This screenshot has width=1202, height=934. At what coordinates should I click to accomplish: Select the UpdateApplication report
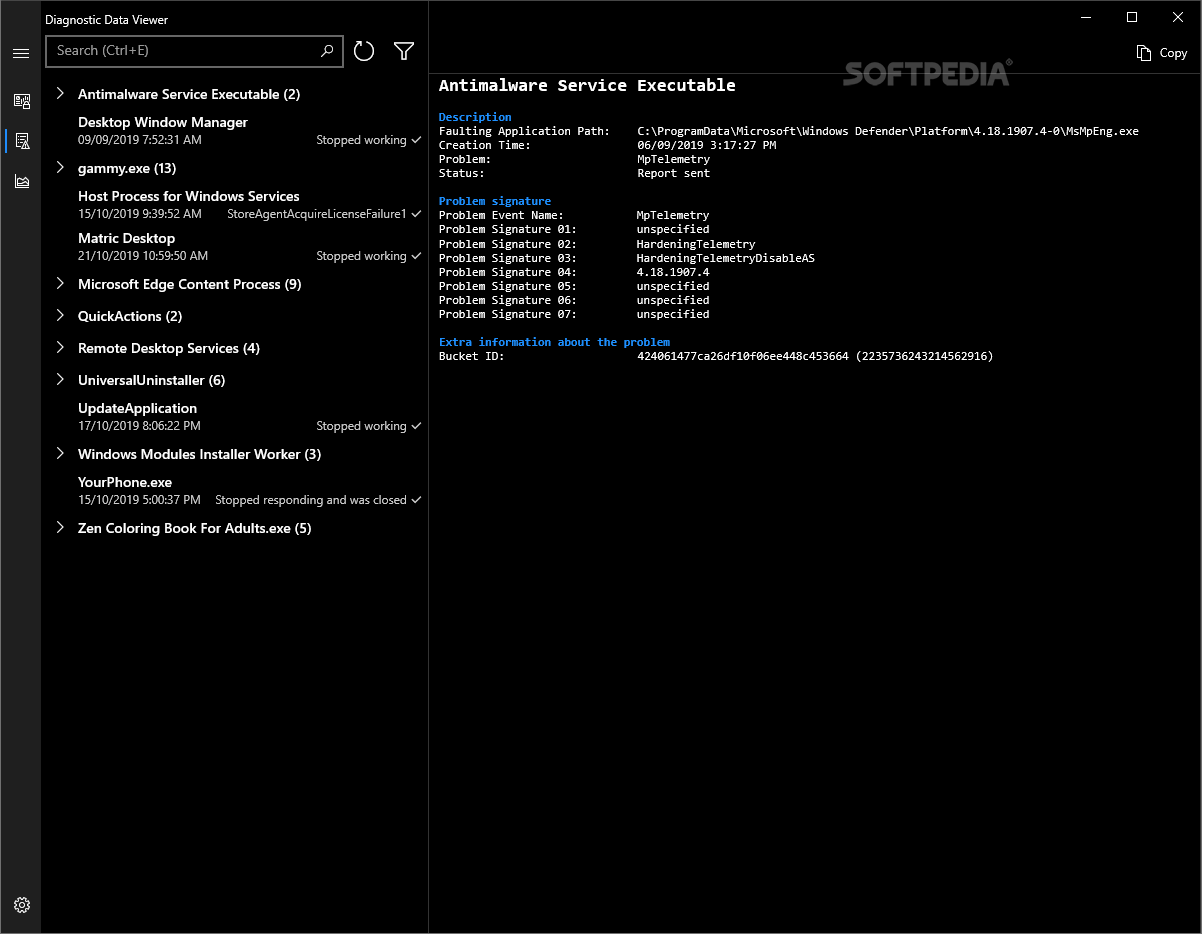tap(235, 417)
